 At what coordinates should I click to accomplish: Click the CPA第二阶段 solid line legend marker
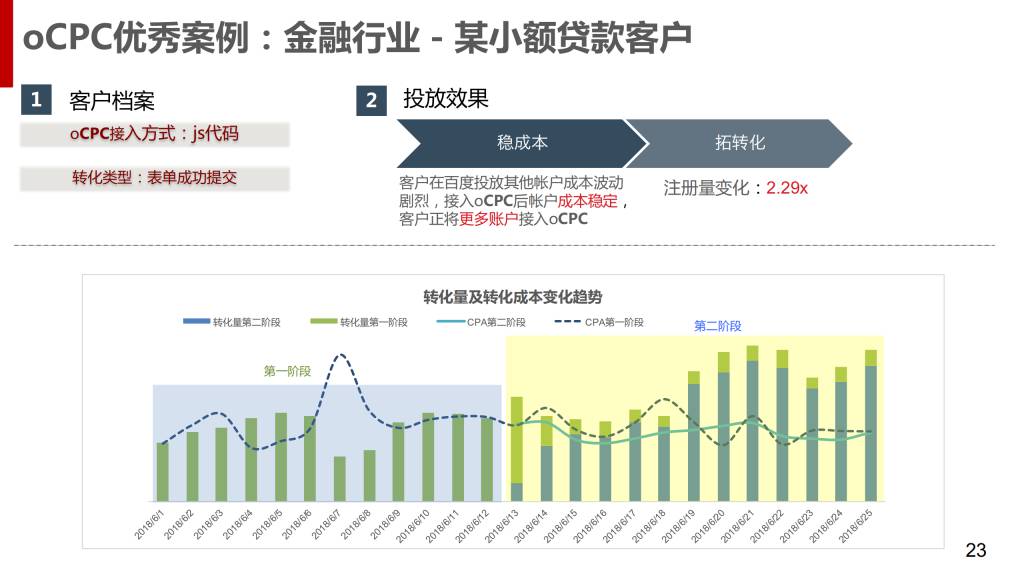click(x=451, y=322)
